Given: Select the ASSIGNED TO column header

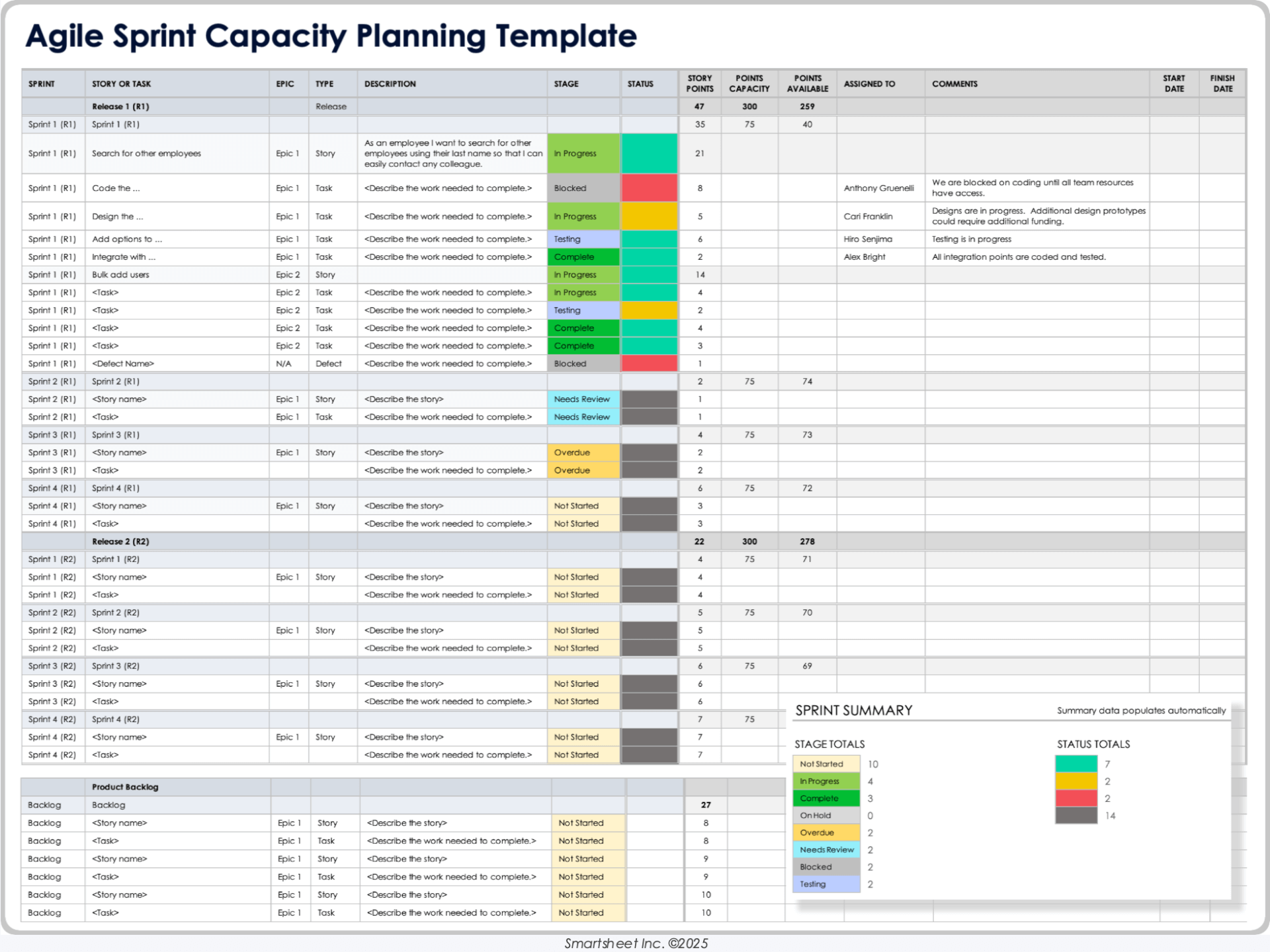Looking at the screenshot, I should click(869, 84).
